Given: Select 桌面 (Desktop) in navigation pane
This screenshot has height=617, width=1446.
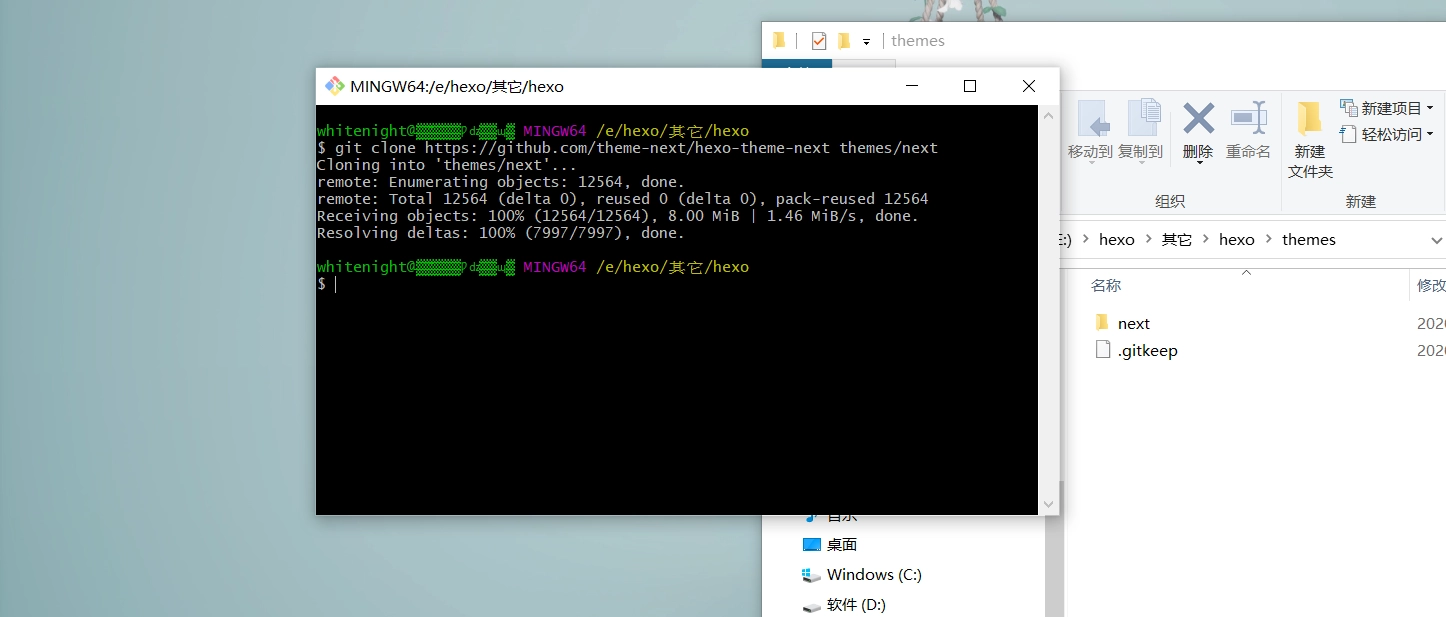Looking at the screenshot, I should (x=841, y=545).
